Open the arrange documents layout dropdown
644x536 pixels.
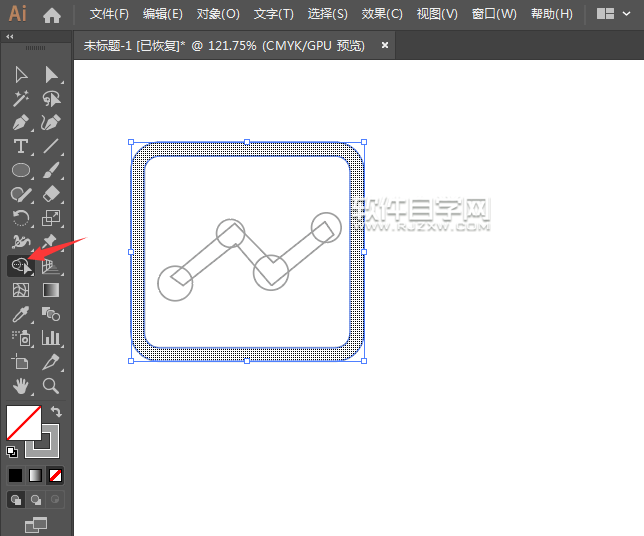pos(614,14)
